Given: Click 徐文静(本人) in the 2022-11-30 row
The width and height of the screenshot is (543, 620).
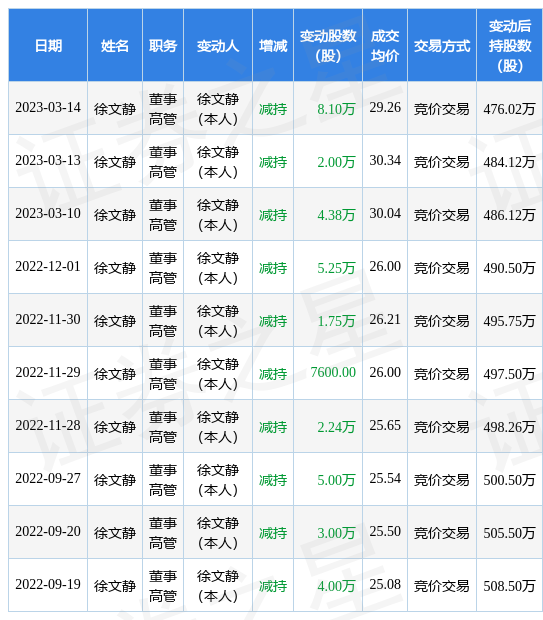Looking at the screenshot, I should pyautogui.click(x=218, y=321).
